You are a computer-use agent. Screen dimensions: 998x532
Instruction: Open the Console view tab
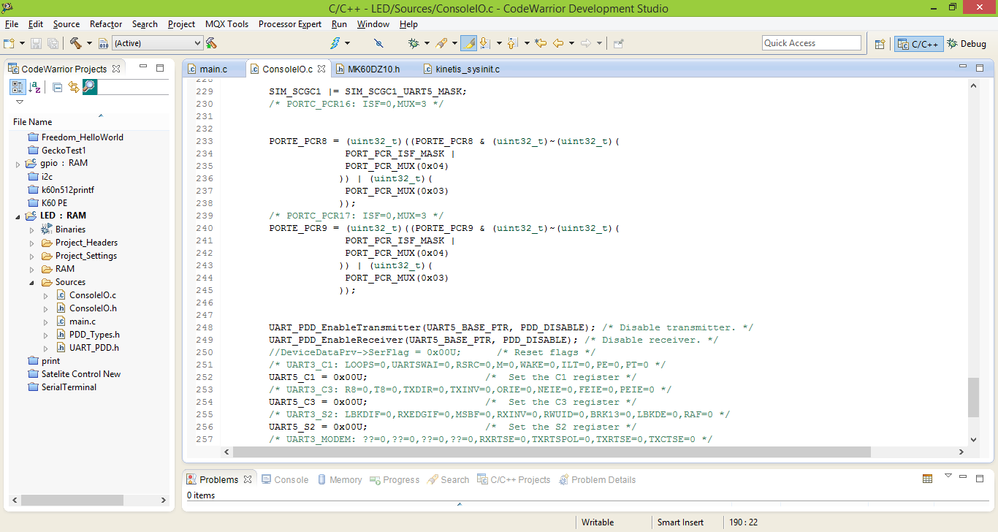tap(285, 479)
